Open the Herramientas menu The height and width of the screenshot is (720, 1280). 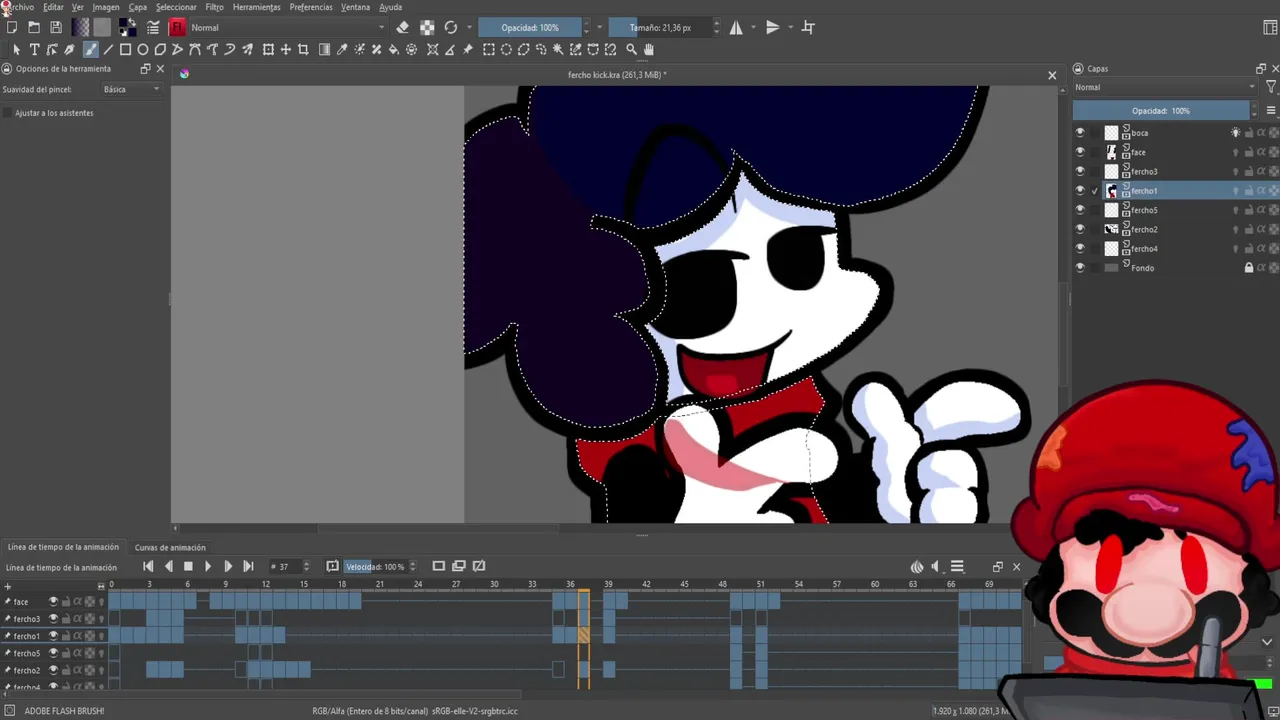(257, 7)
